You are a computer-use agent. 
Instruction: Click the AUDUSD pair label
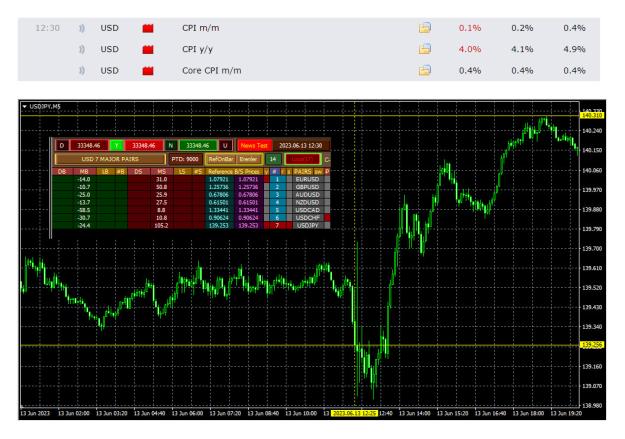(x=307, y=195)
